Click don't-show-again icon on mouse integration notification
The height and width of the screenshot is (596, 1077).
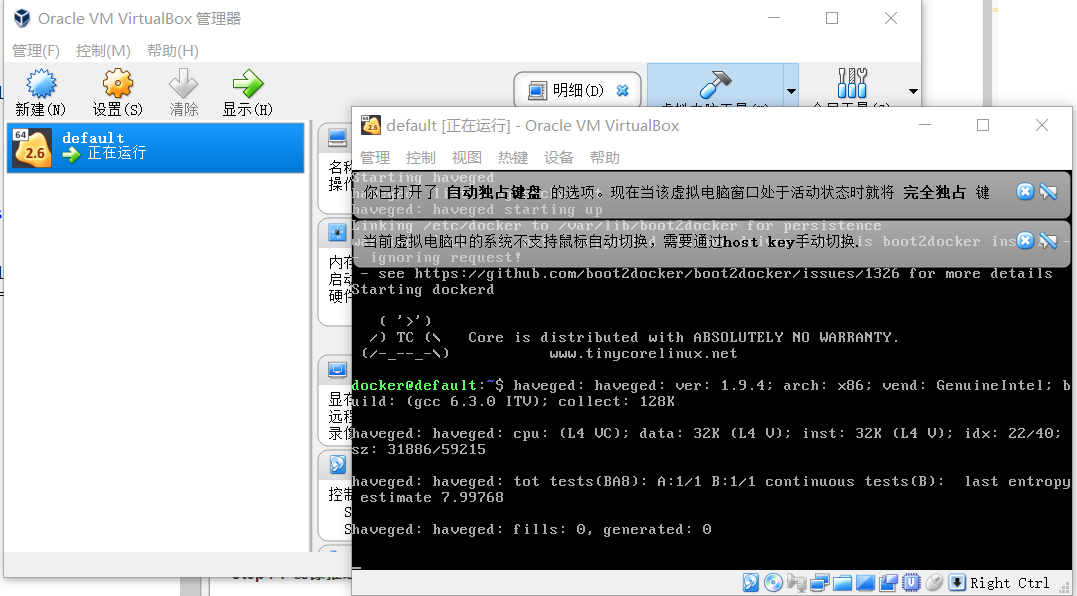click(x=1048, y=240)
